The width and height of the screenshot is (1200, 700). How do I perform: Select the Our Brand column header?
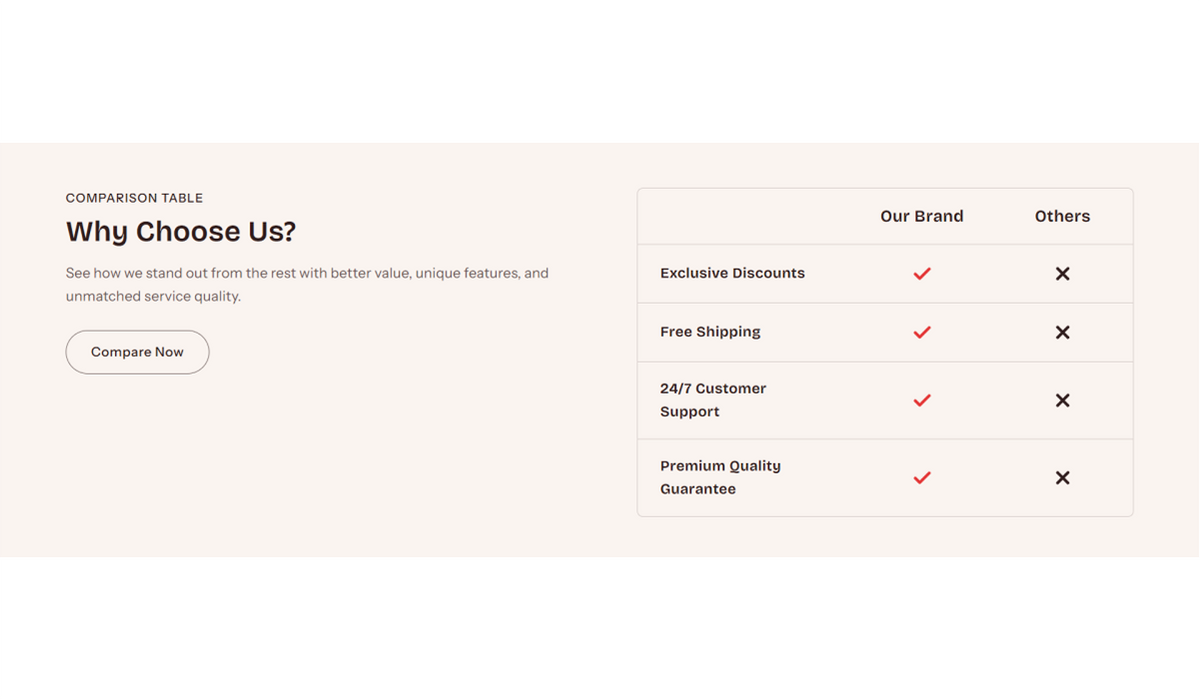[x=921, y=216]
